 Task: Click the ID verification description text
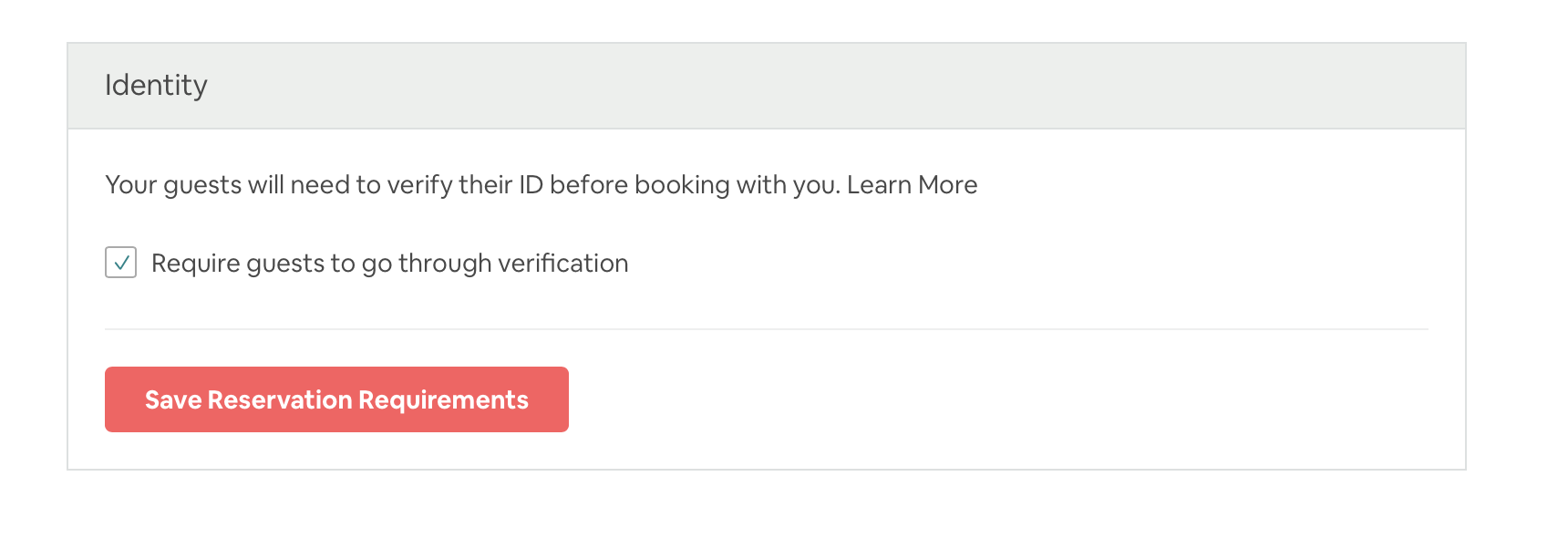(x=472, y=185)
